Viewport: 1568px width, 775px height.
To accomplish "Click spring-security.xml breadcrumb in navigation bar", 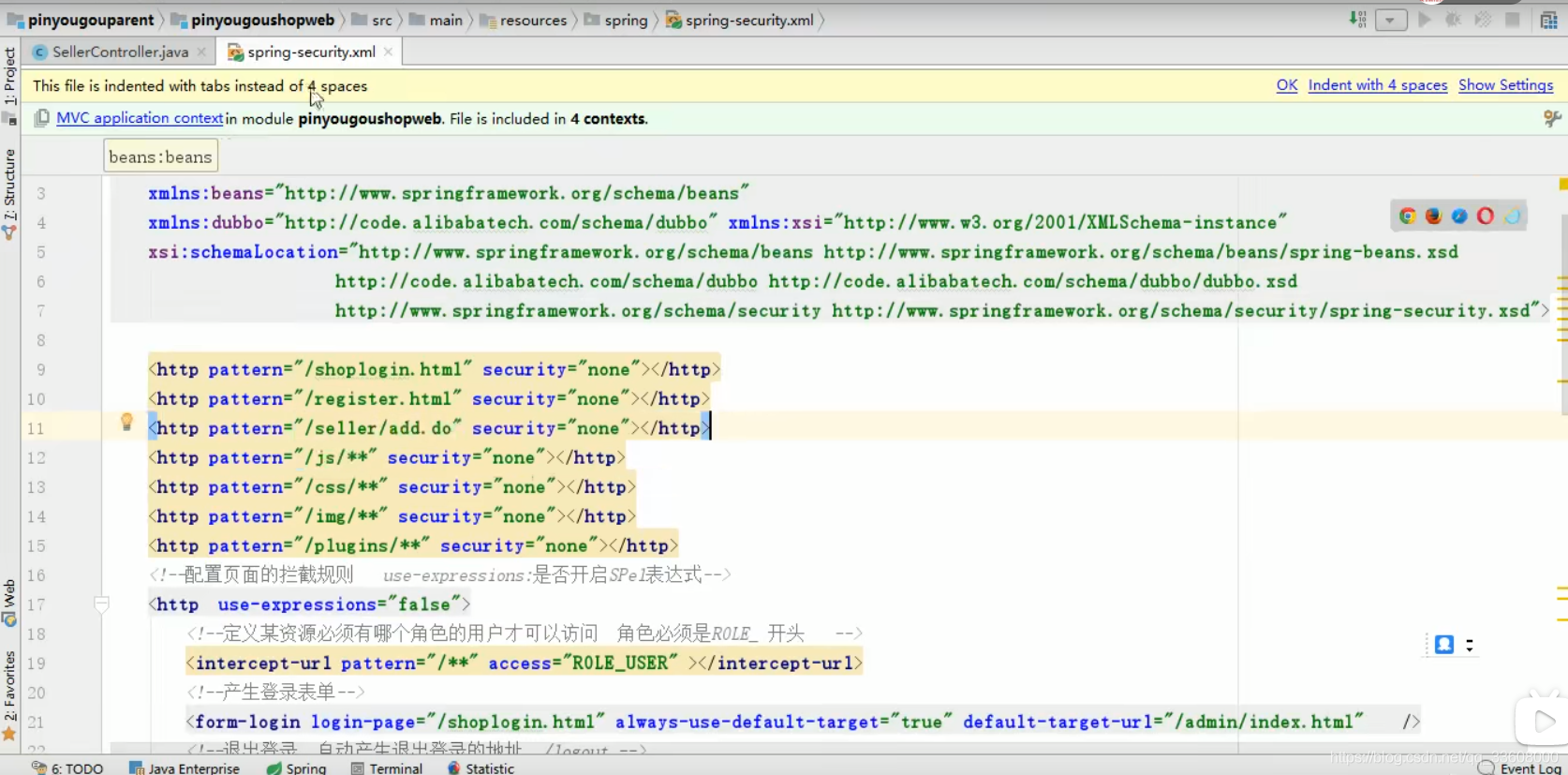I will click(x=740, y=20).
